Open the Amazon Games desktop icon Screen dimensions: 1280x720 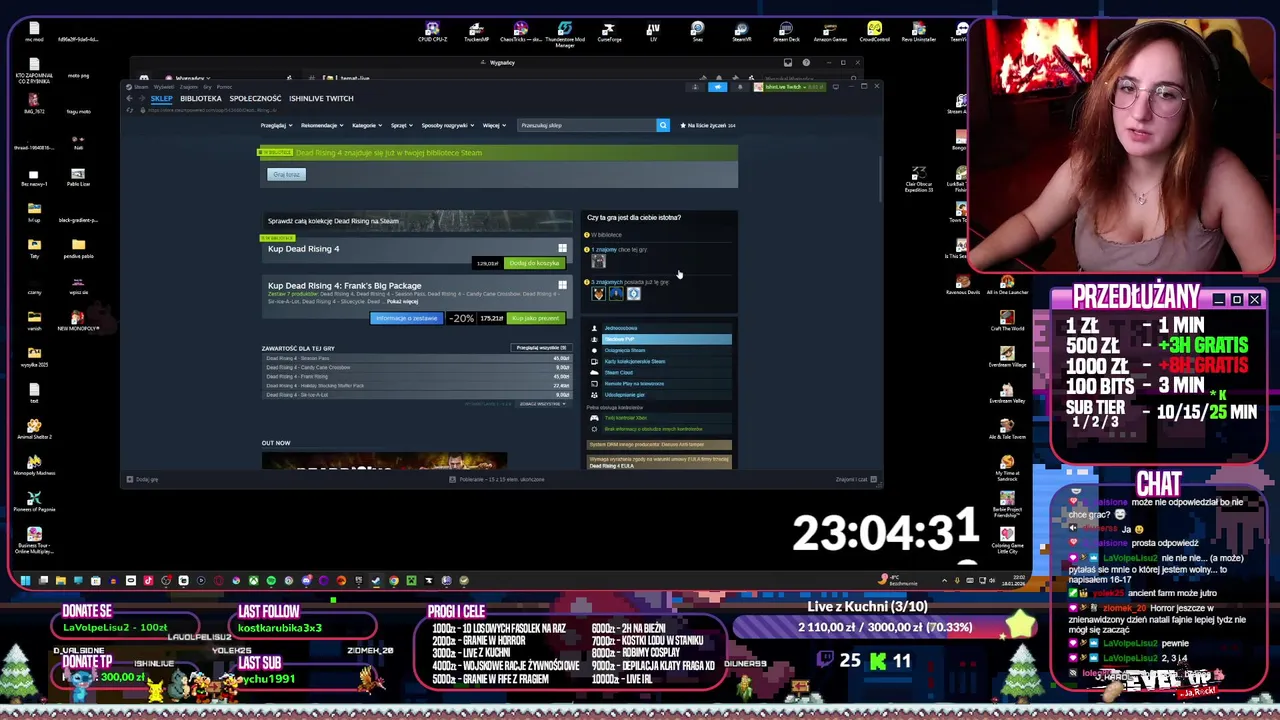pyautogui.click(x=830, y=32)
